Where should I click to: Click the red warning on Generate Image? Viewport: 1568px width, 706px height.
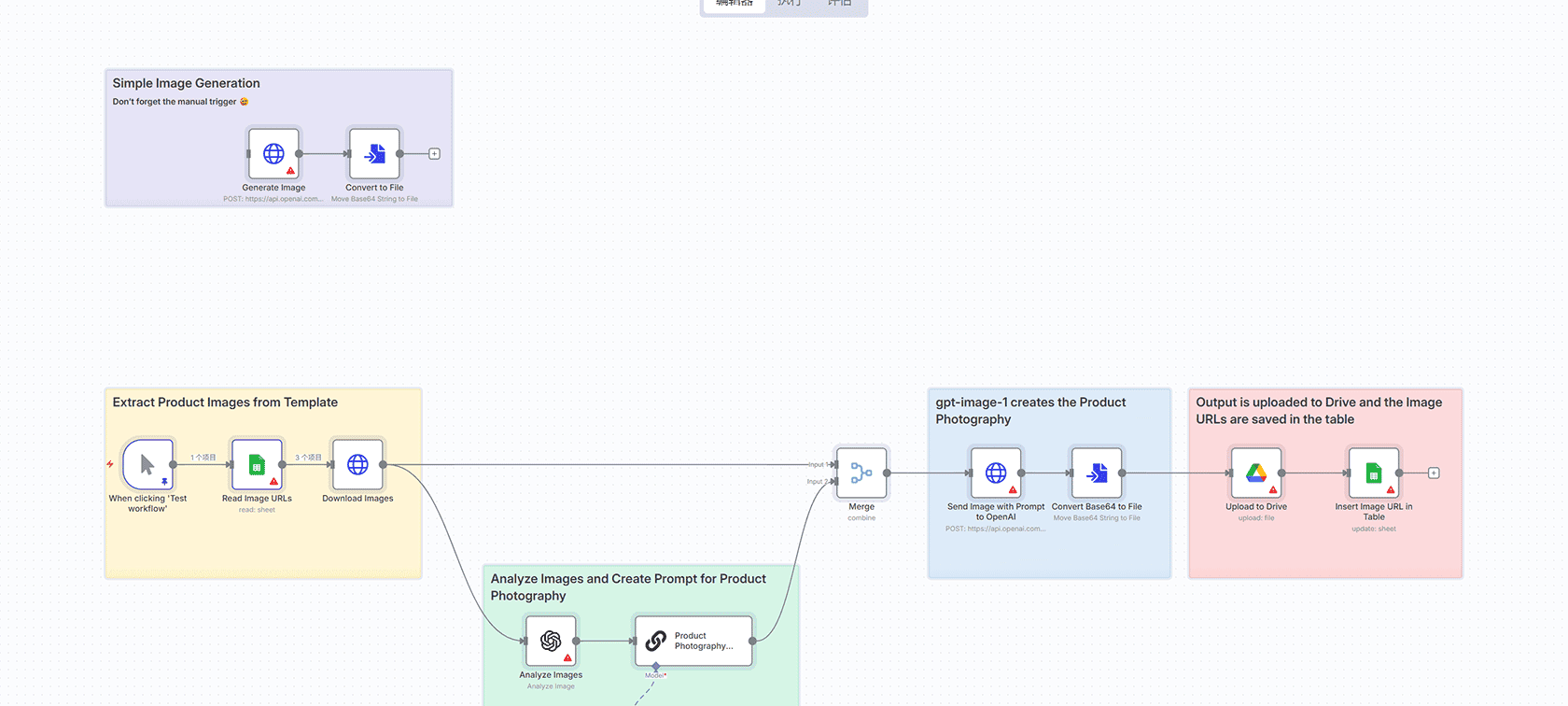point(291,171)
